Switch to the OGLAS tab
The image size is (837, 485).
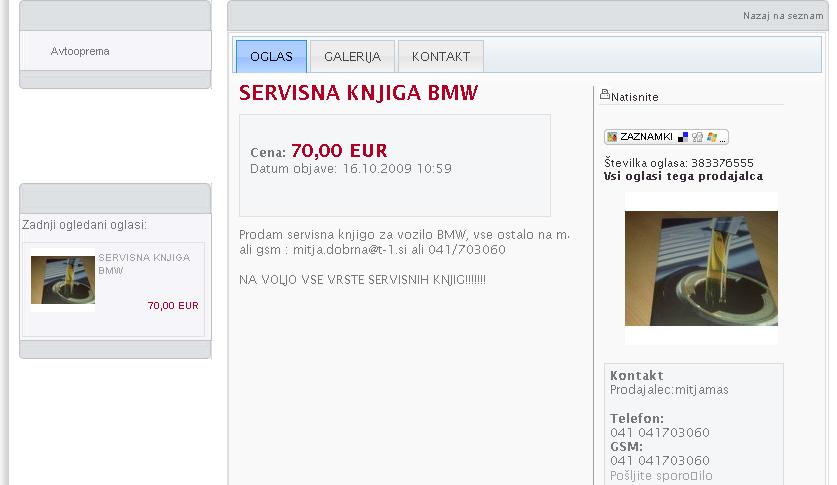(271, 57)
